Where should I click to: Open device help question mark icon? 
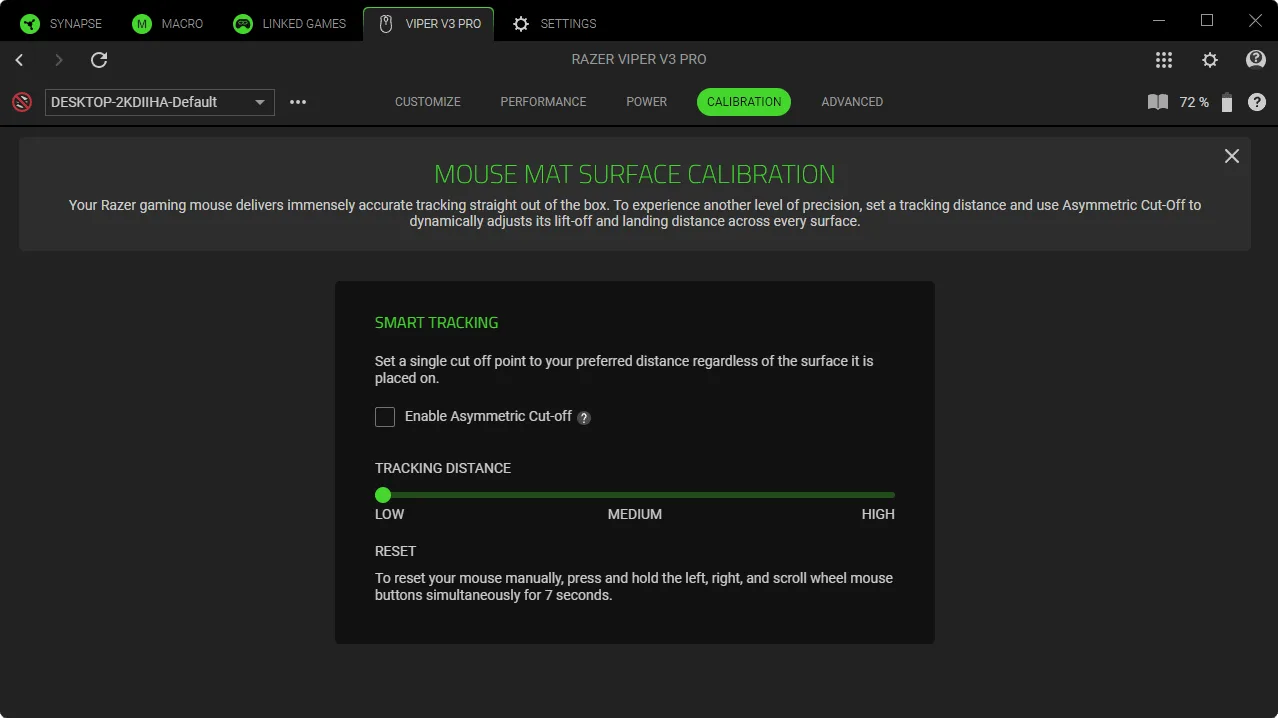pos(1257,102)
